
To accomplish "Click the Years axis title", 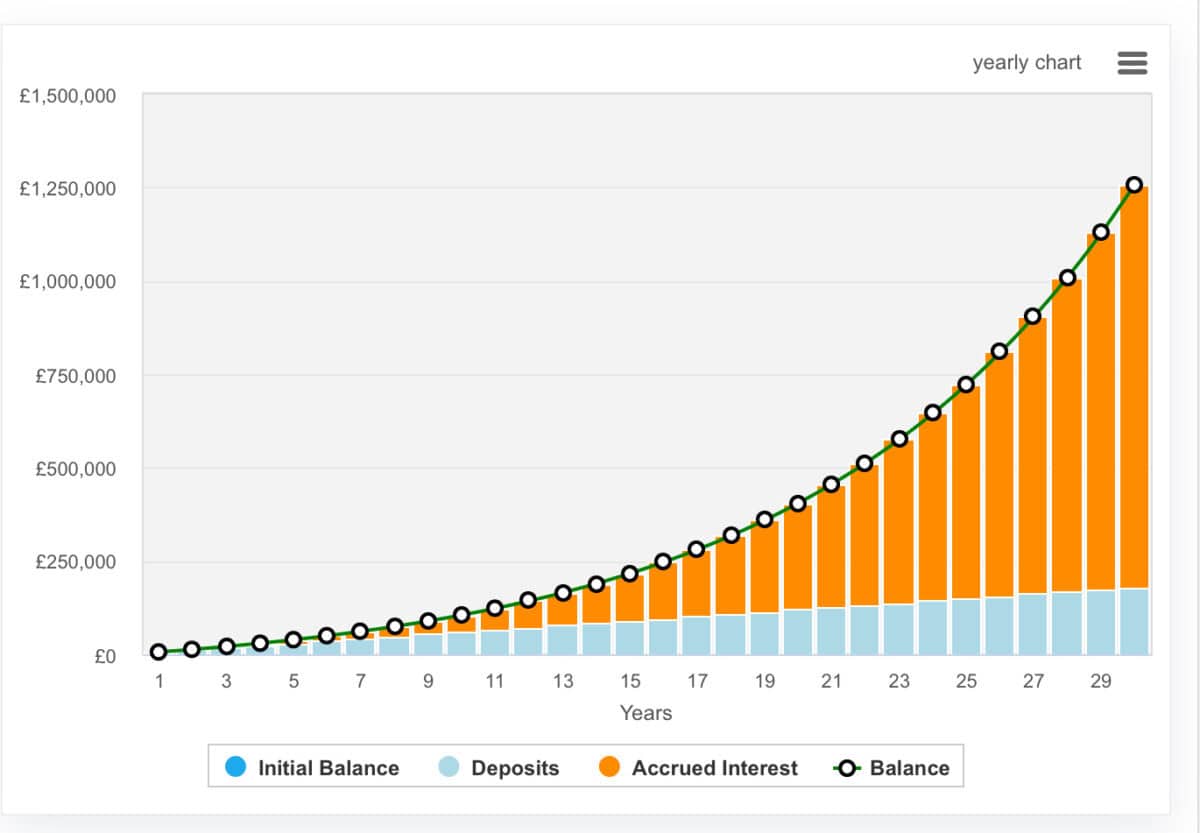I will (645, 713).
